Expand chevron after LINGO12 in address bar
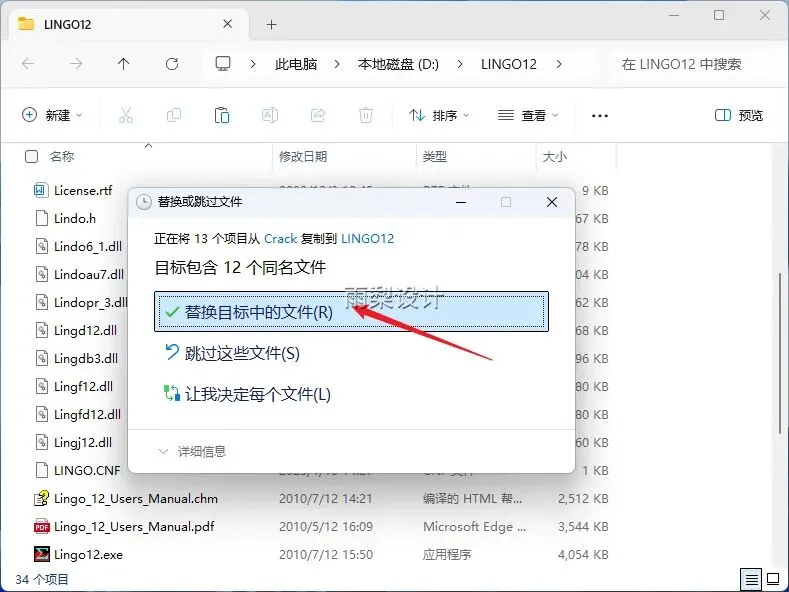 click(559, 64)
